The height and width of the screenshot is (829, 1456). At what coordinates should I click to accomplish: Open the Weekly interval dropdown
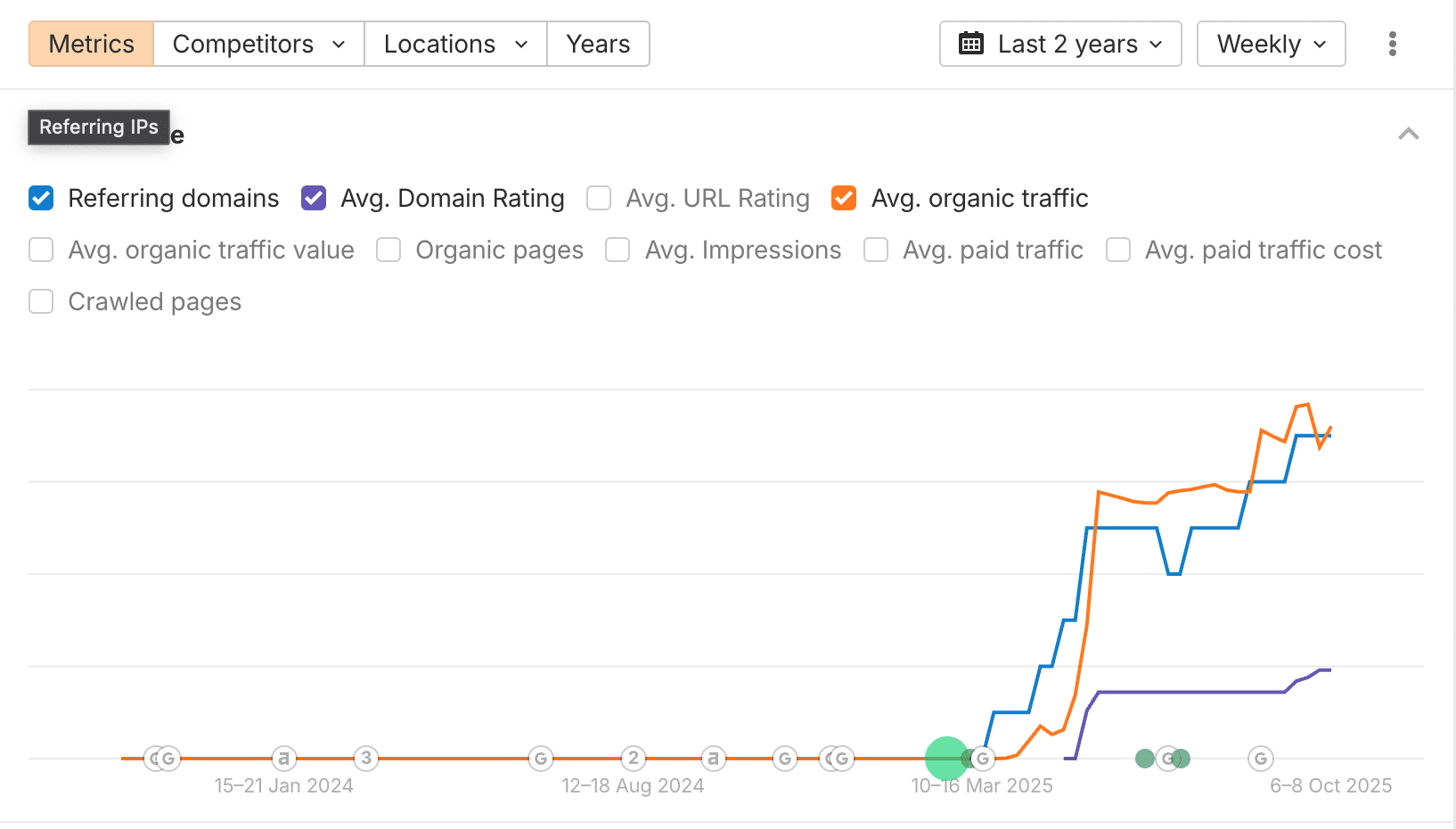pos(1271,44)
